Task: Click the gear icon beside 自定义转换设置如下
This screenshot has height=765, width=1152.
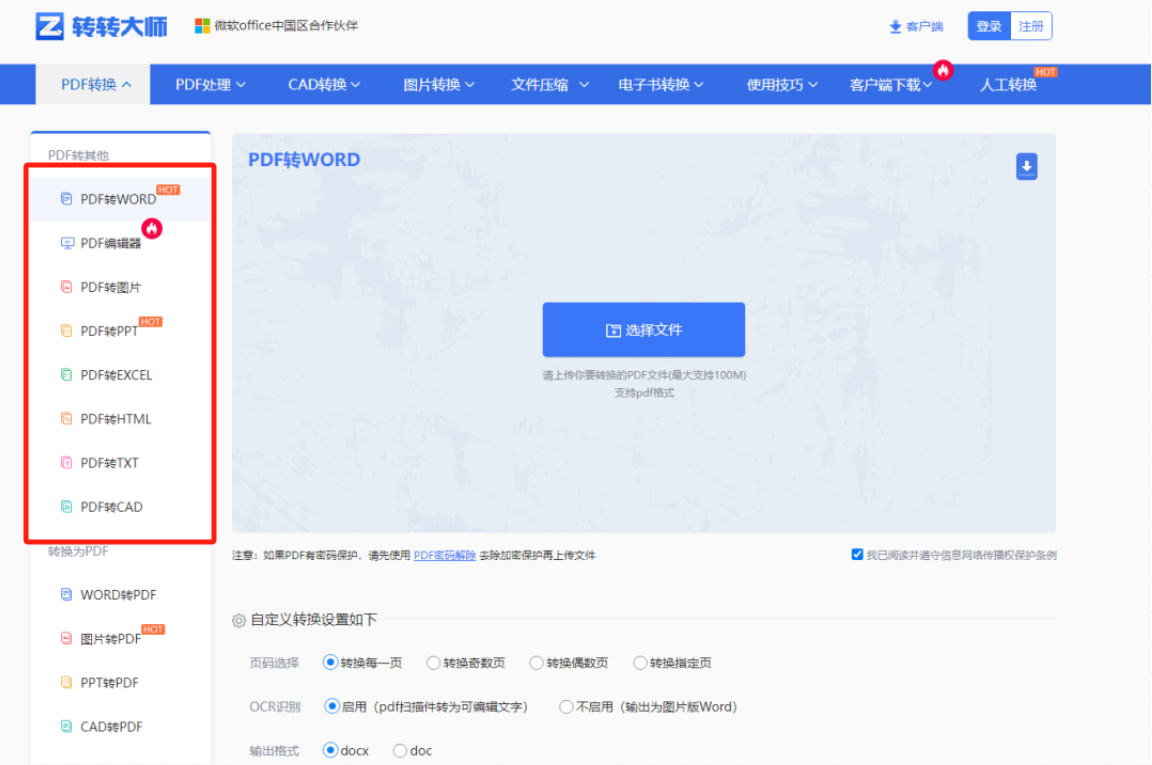Action: pos(239,620)
